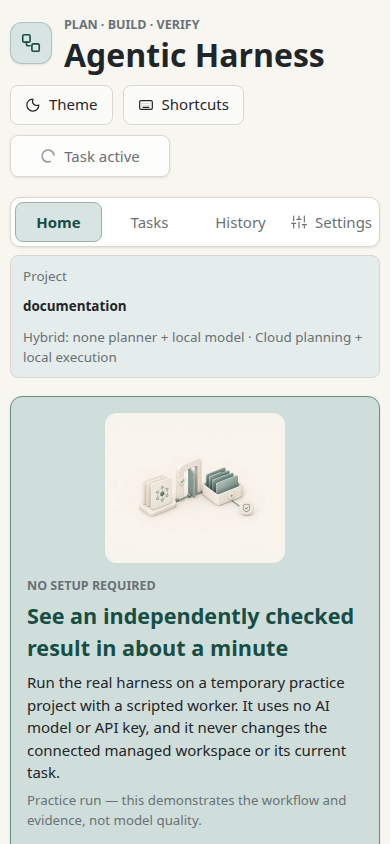The height and width of the screenshot is (844, 390).
Task: Switch to the History tab
Action: coord(240,222)
